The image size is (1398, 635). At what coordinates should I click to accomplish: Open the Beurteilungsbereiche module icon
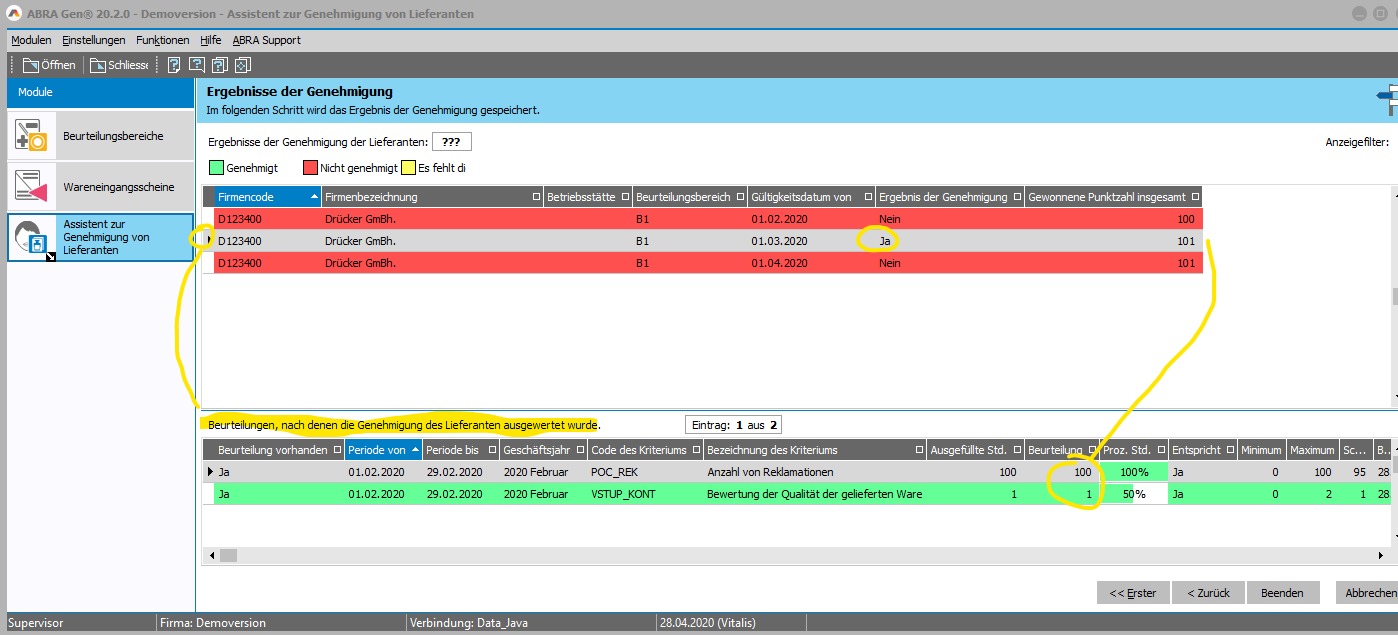30,136
